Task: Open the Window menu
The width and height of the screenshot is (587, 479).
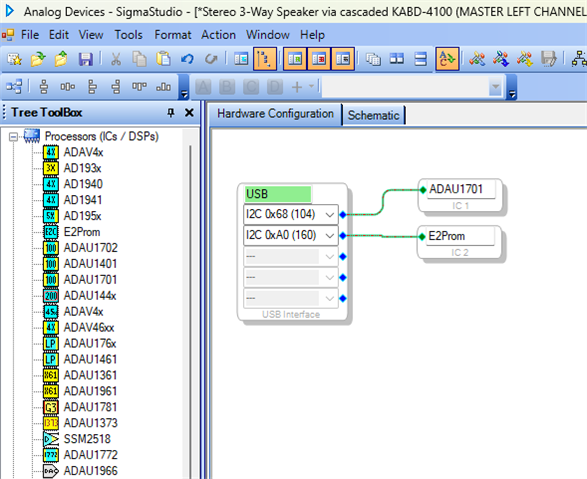Action: point(268,35)
